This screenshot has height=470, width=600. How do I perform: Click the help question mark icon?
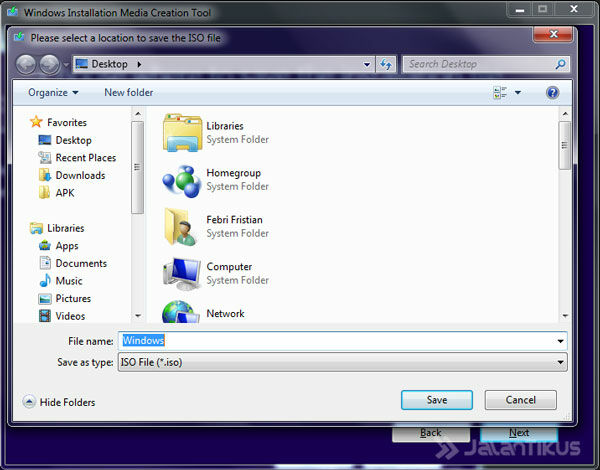click(x=553, y=93)
